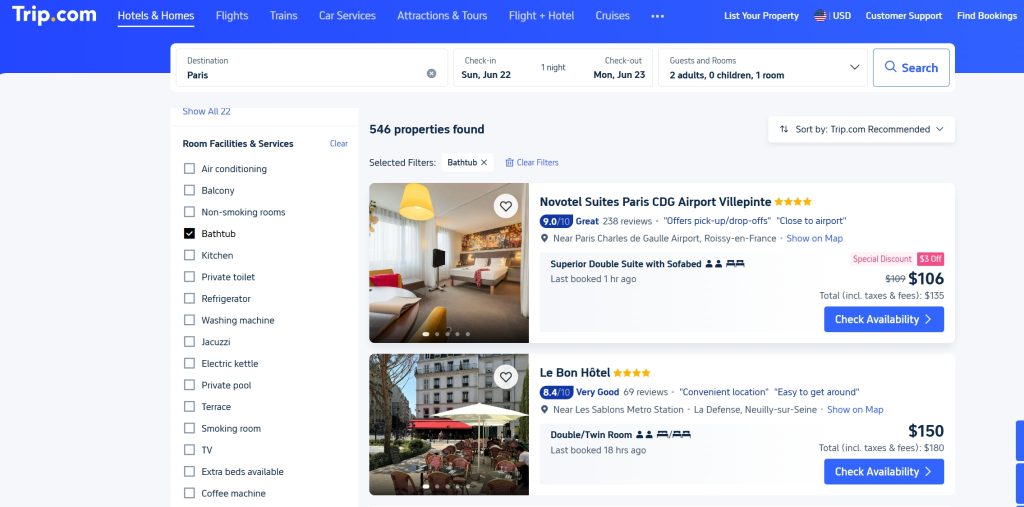Go to Attractions & Tours

[x=442, y=16]
